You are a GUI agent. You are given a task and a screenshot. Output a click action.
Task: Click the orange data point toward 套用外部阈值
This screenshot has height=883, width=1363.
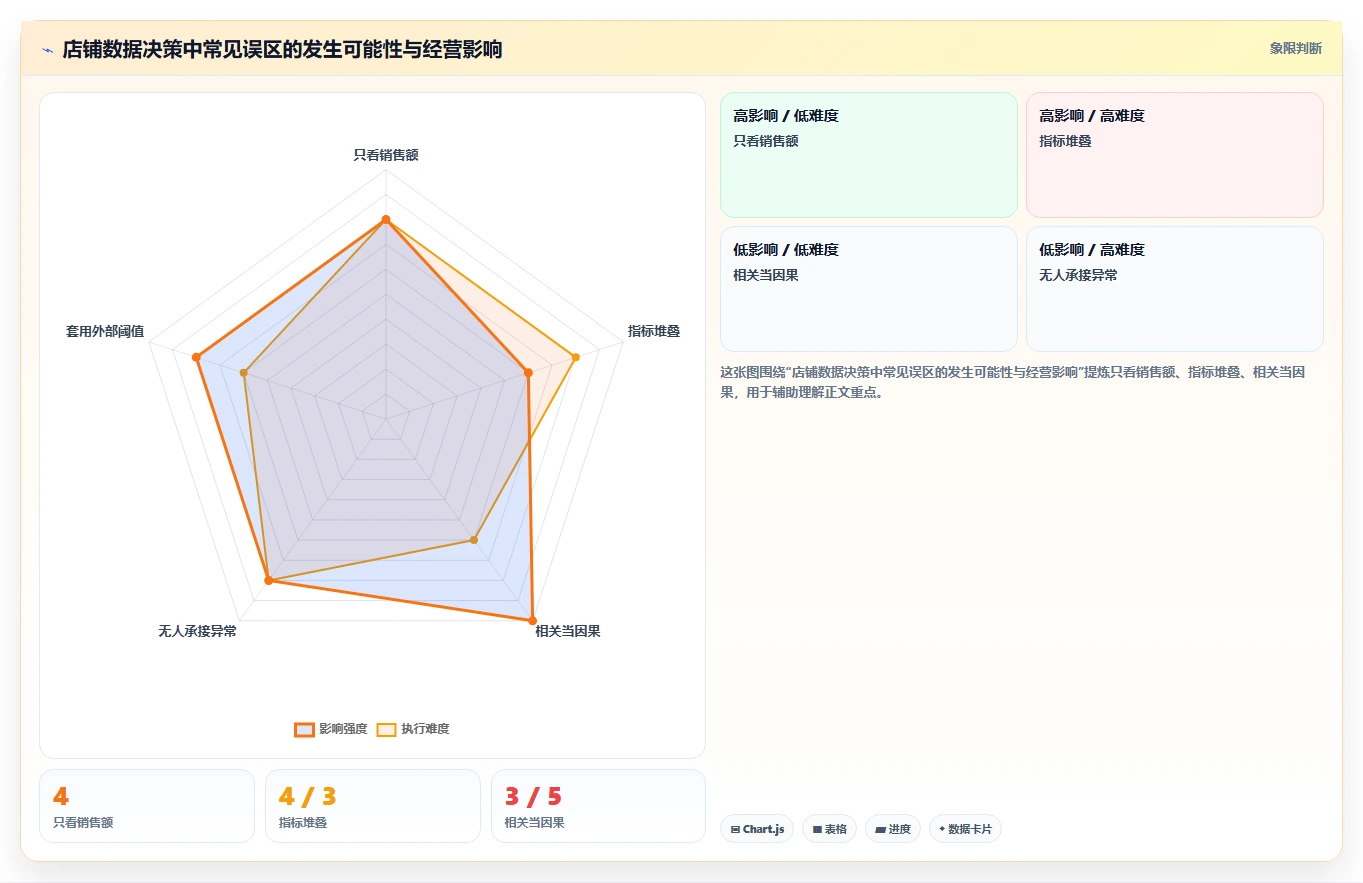click(197, 357)
